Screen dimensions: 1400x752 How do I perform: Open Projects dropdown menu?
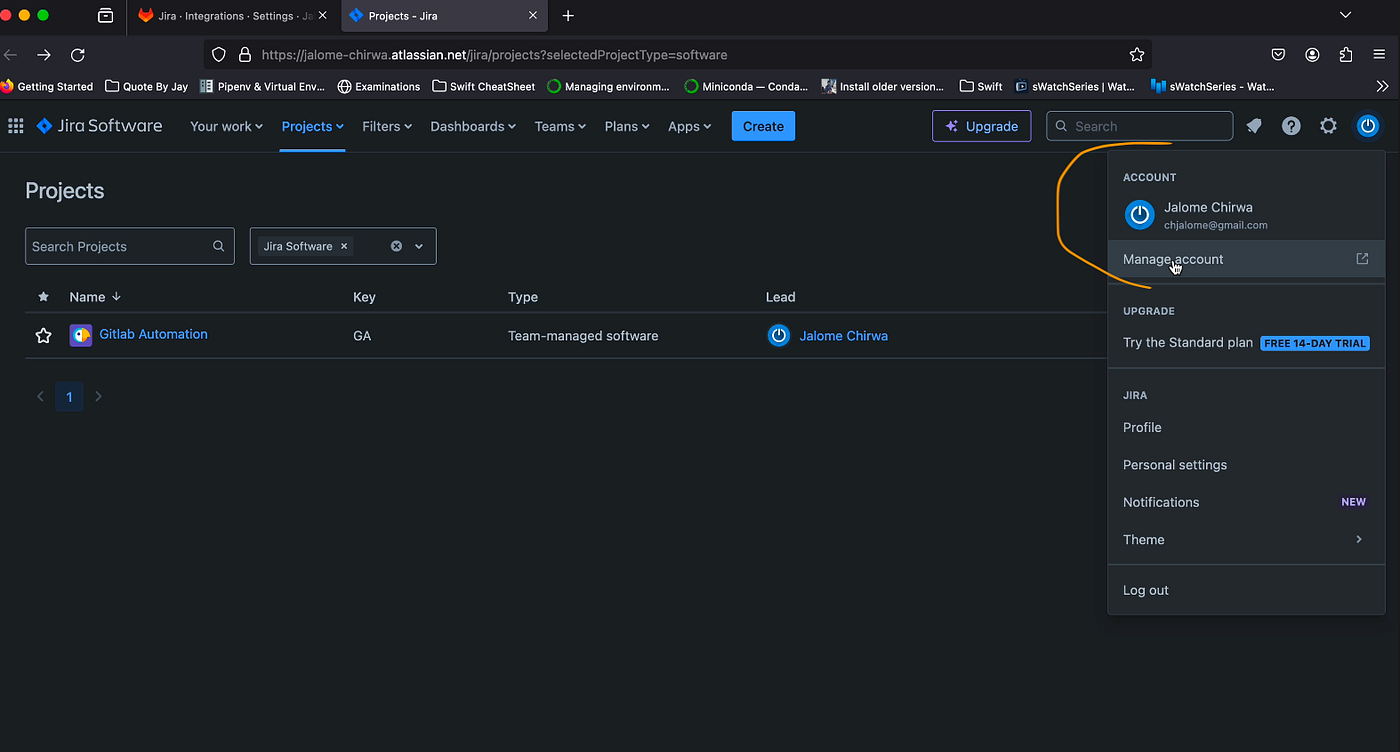[313, 126]
